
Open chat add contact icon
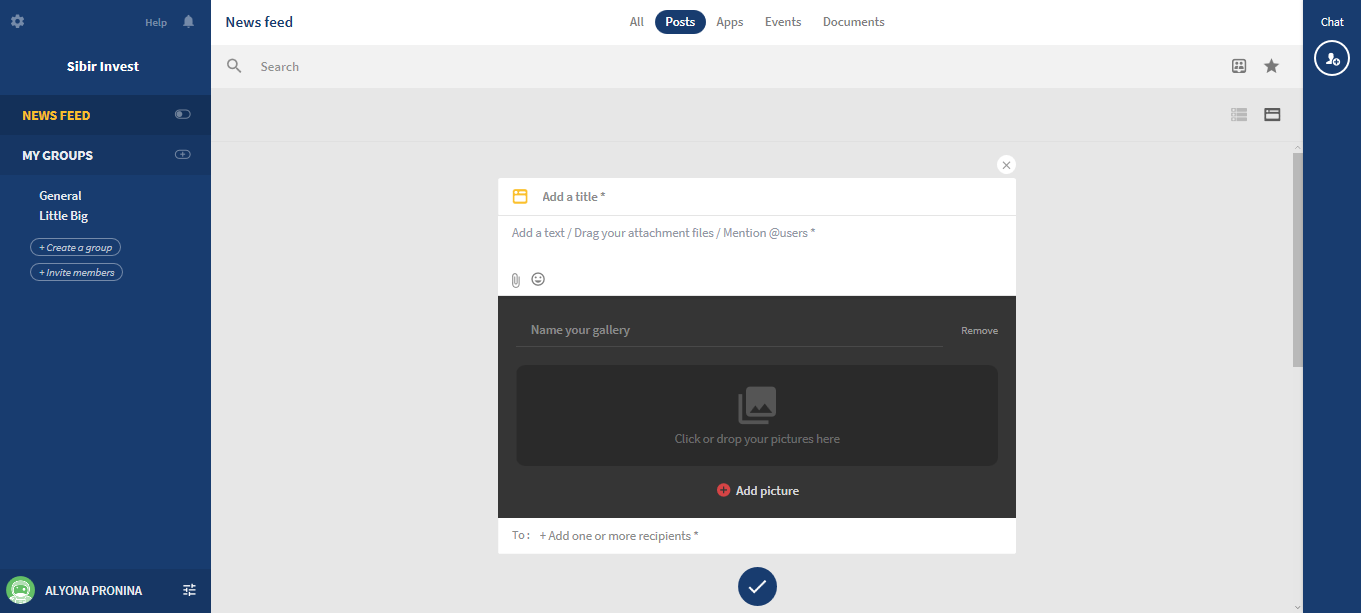pyautogui.click(x=1332, y=58)
